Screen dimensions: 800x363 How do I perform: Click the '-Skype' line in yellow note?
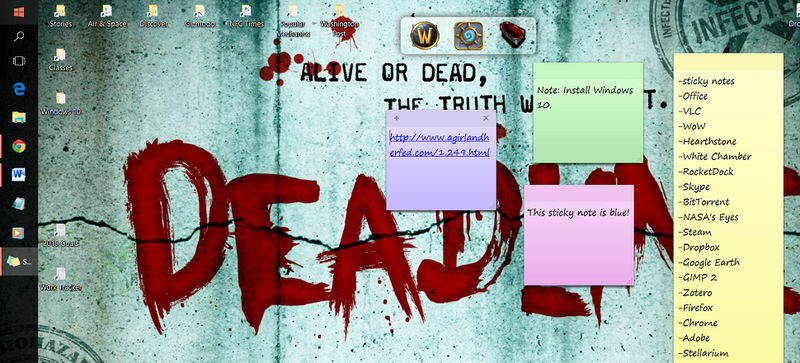(694, 187)
